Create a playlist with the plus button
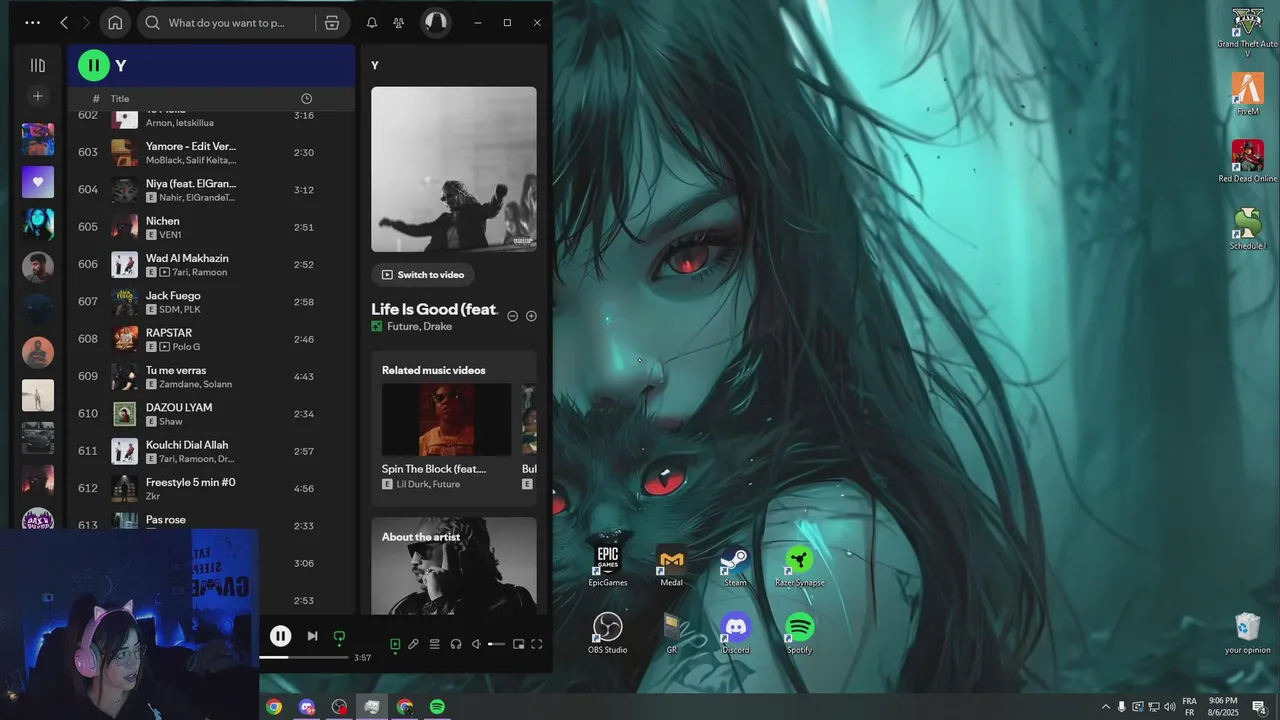The width and height of the screenshot is (1280, 720). pos(38,96)
